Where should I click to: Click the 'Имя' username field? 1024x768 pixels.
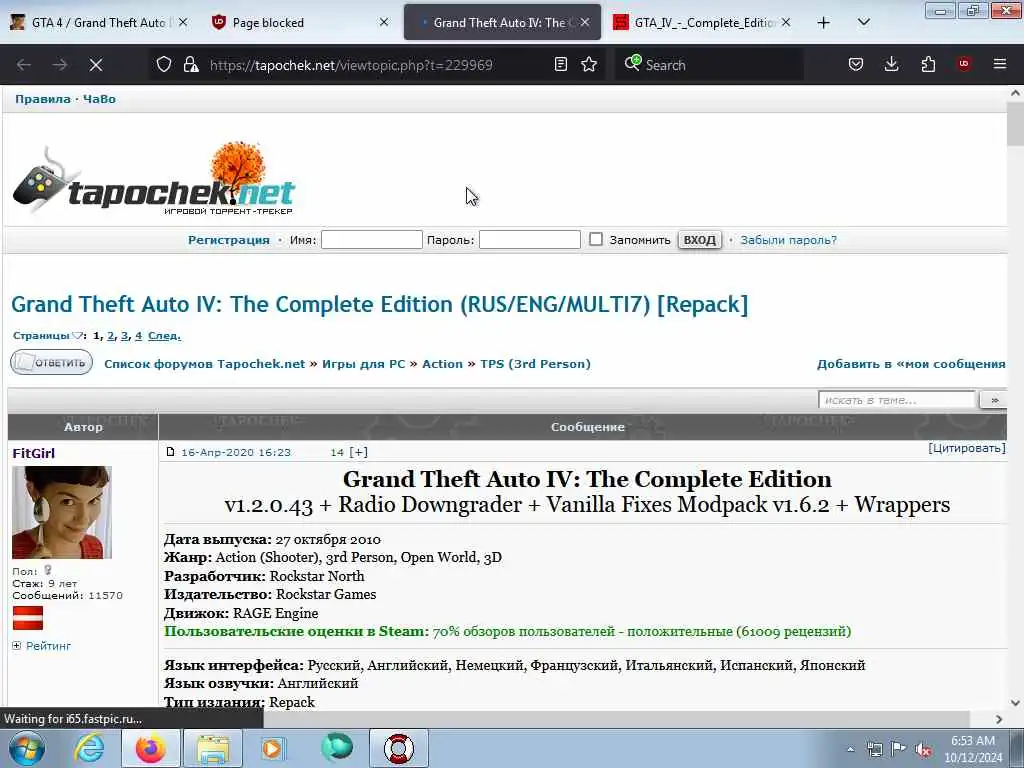coord(372,240)
